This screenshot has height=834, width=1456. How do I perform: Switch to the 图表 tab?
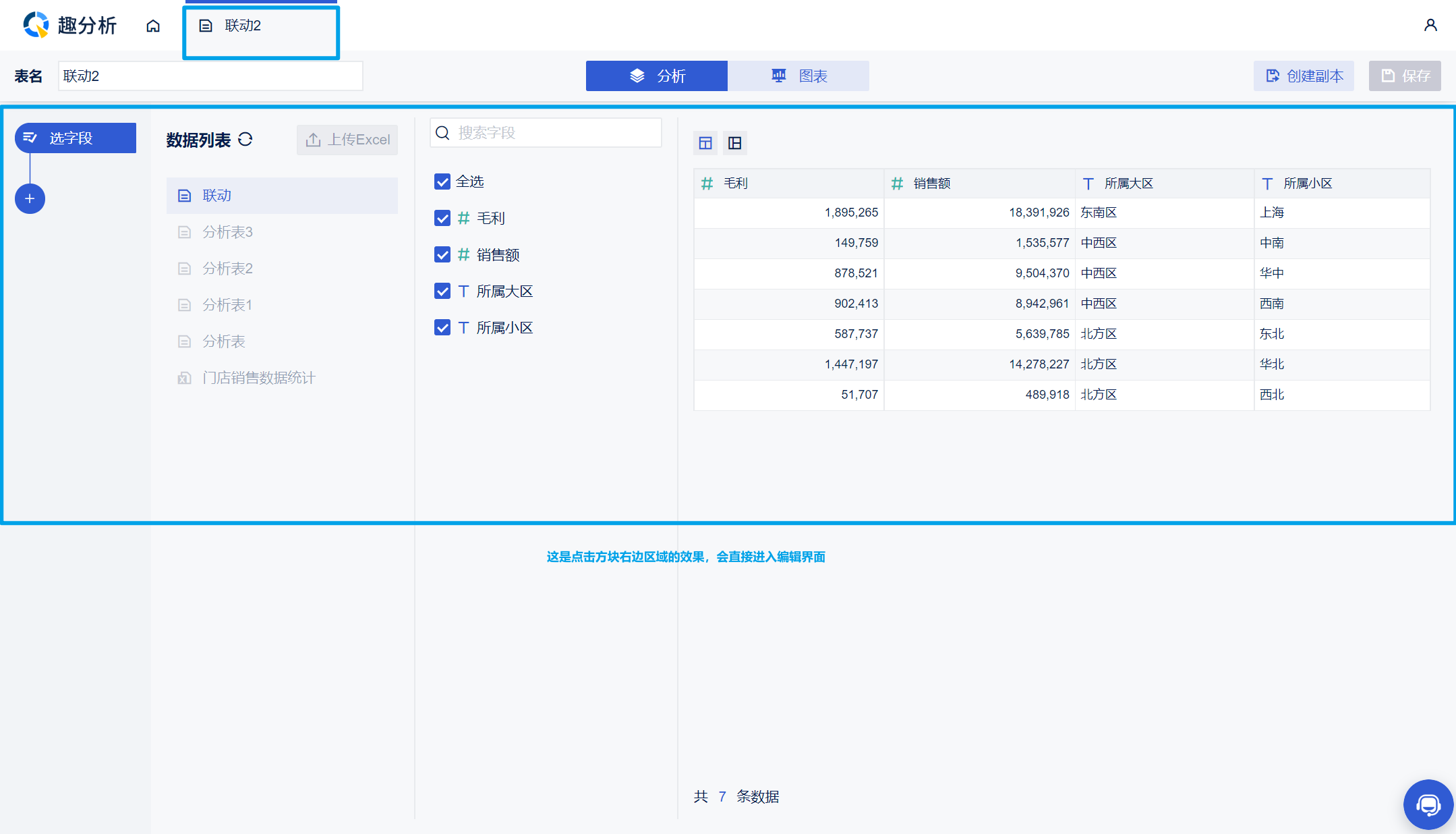click(798, 76)
